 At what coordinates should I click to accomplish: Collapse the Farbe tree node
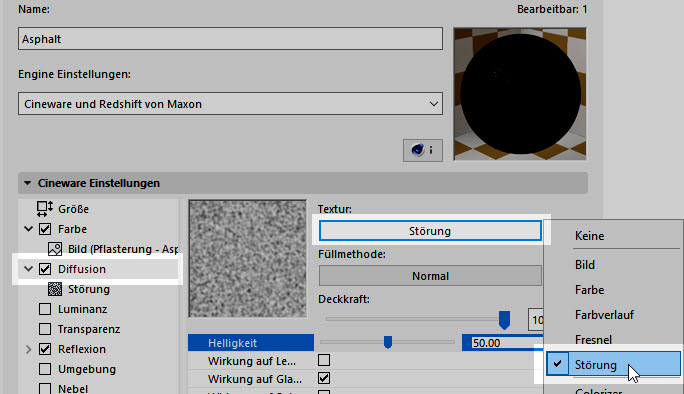coord(28,229)
